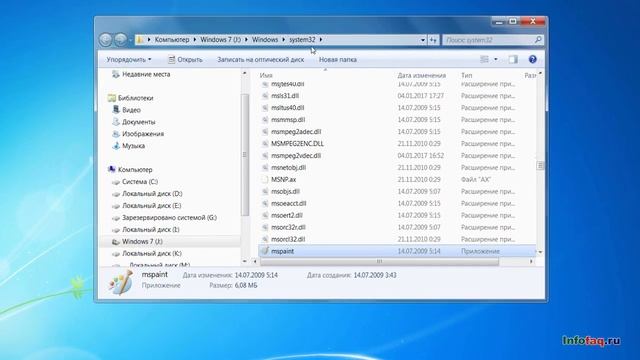640x360 pixels.
Task: Sort by the Имя column header
Action: click(x=266, y=76)
